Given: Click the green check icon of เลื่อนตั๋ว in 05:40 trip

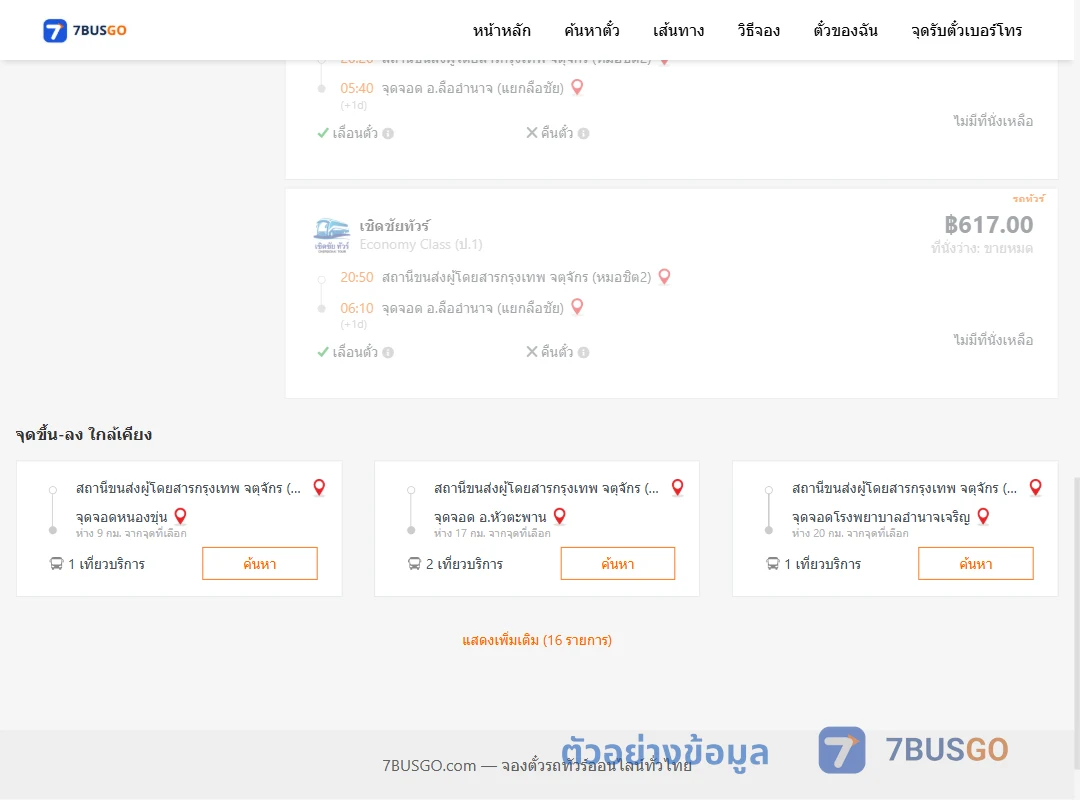Looking at the screenshot, I should click(322, 133).
